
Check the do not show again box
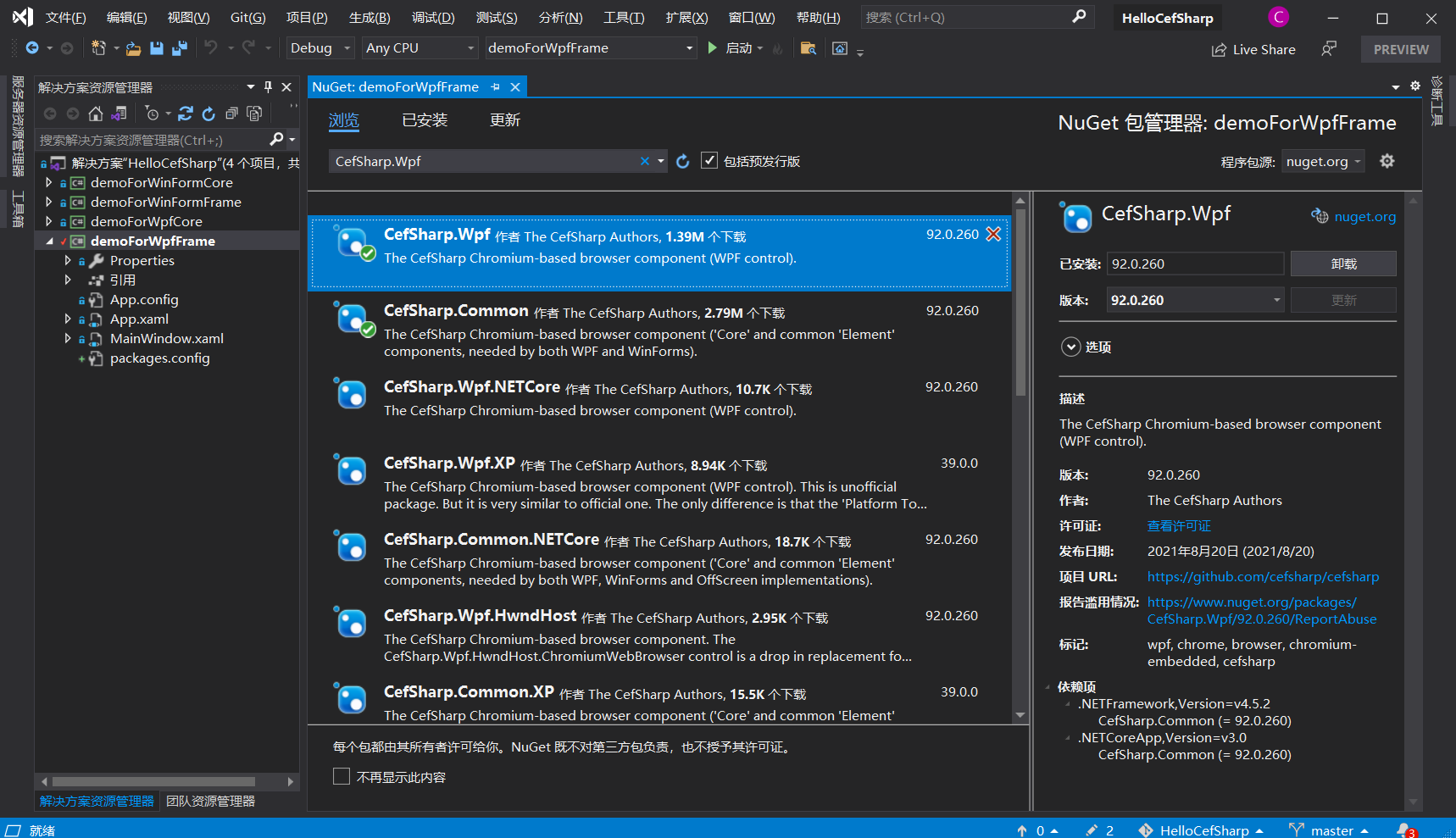(x=342, y=776)
